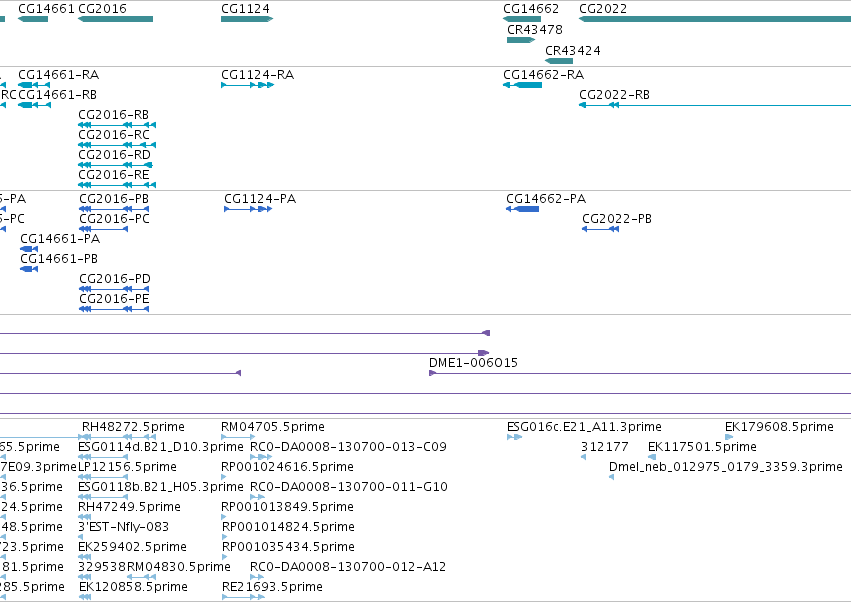Open transcript CG14661-RB label
851x602 pixels.
coord(58,94)
